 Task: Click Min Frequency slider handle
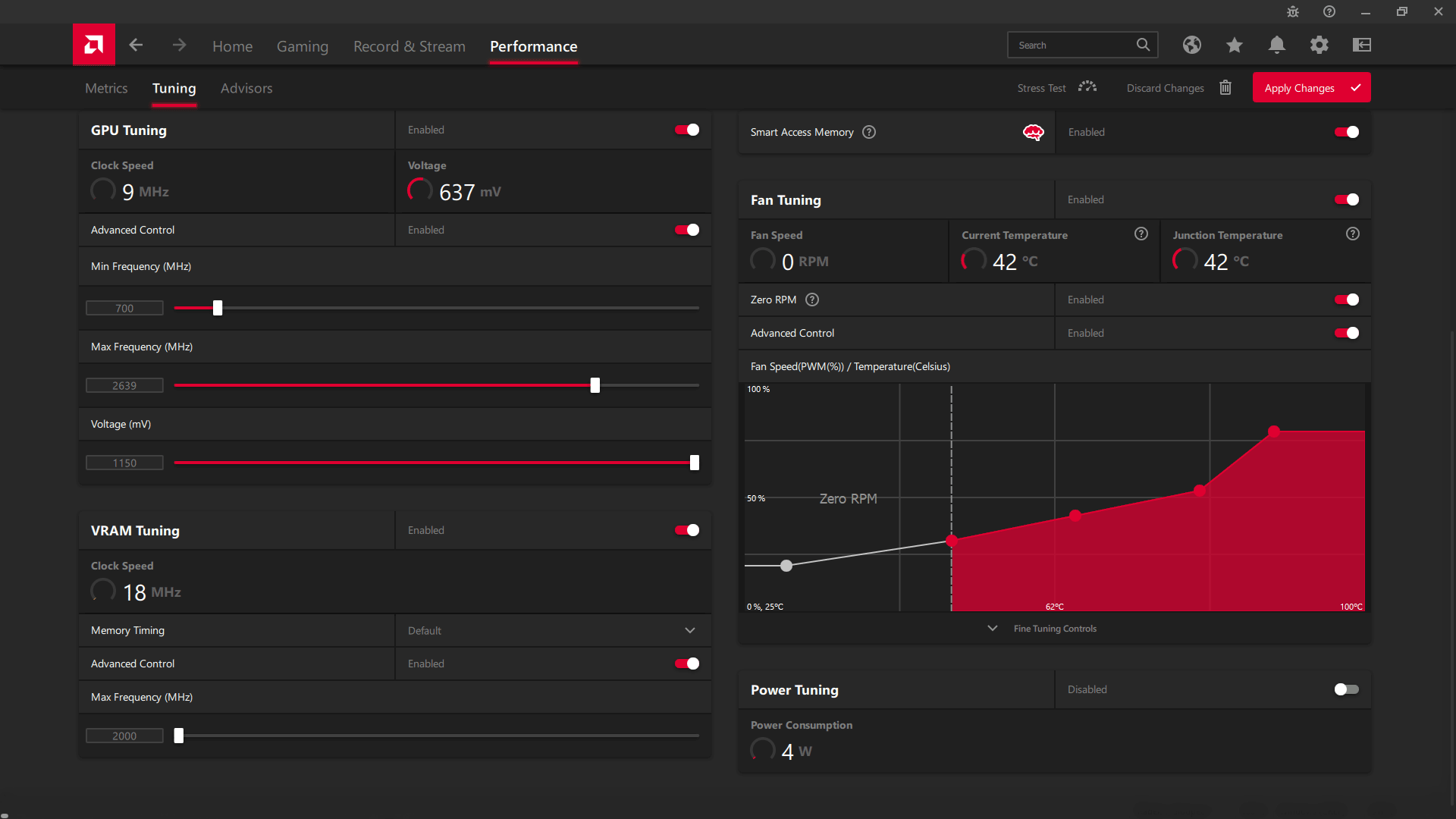click(218, 308)
